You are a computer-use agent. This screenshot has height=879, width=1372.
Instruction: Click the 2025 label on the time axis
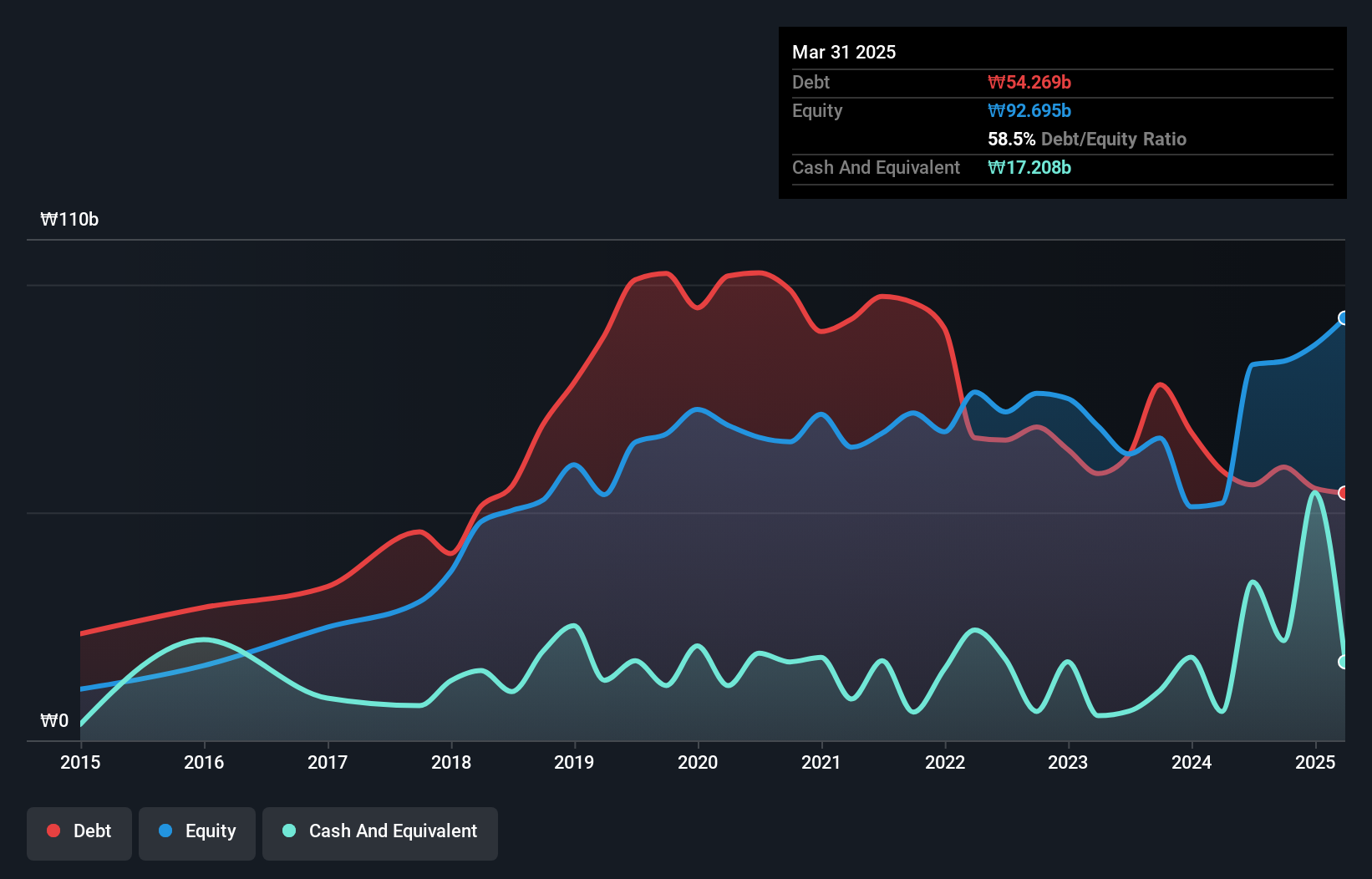click(x=1315, y=762)
